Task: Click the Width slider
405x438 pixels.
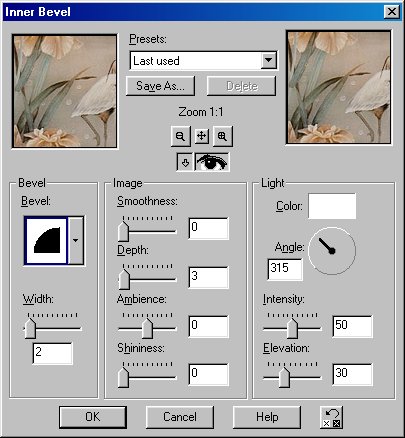Action: pos(53,326)
